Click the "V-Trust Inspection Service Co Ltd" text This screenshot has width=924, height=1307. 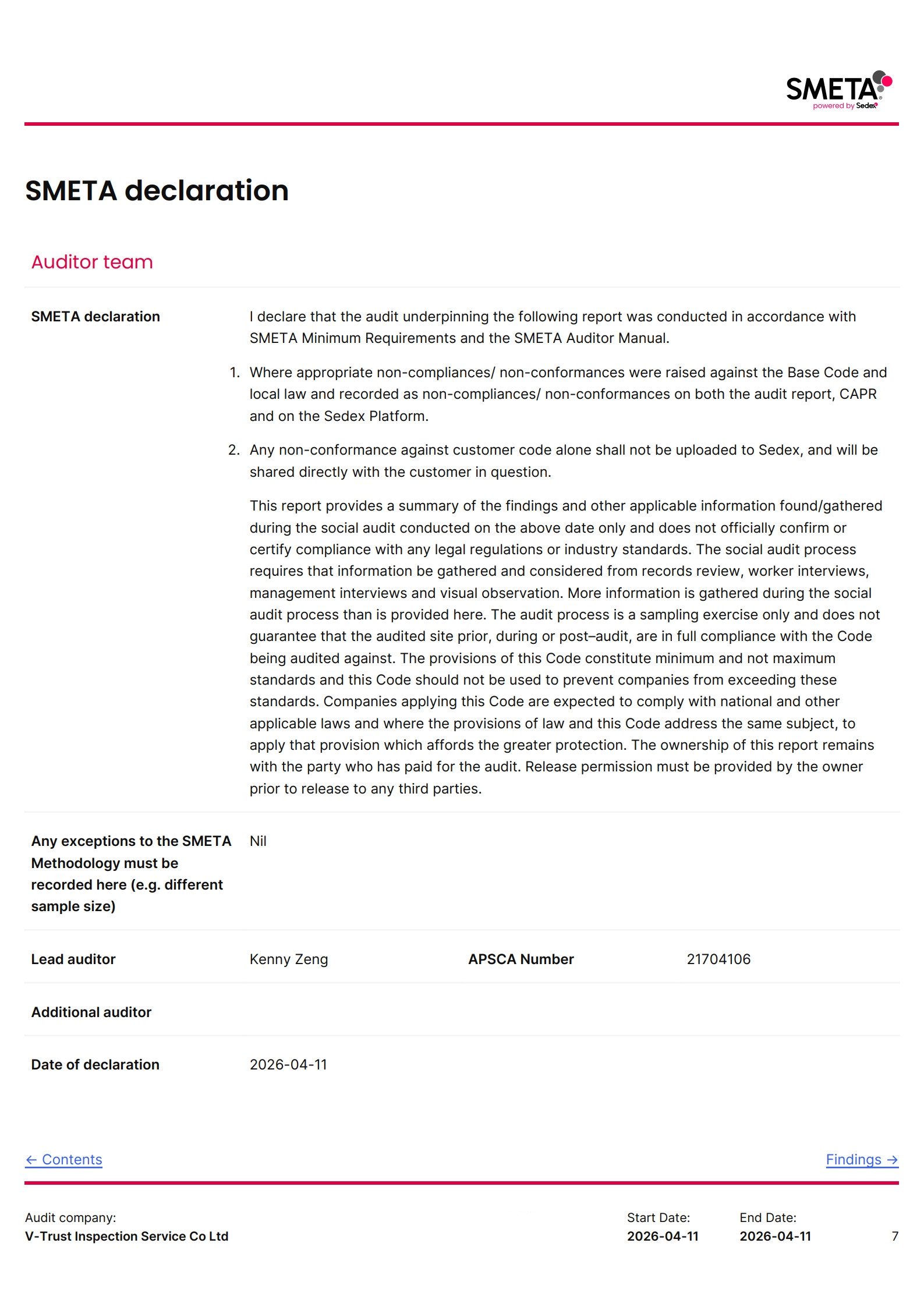point(126,1236)
